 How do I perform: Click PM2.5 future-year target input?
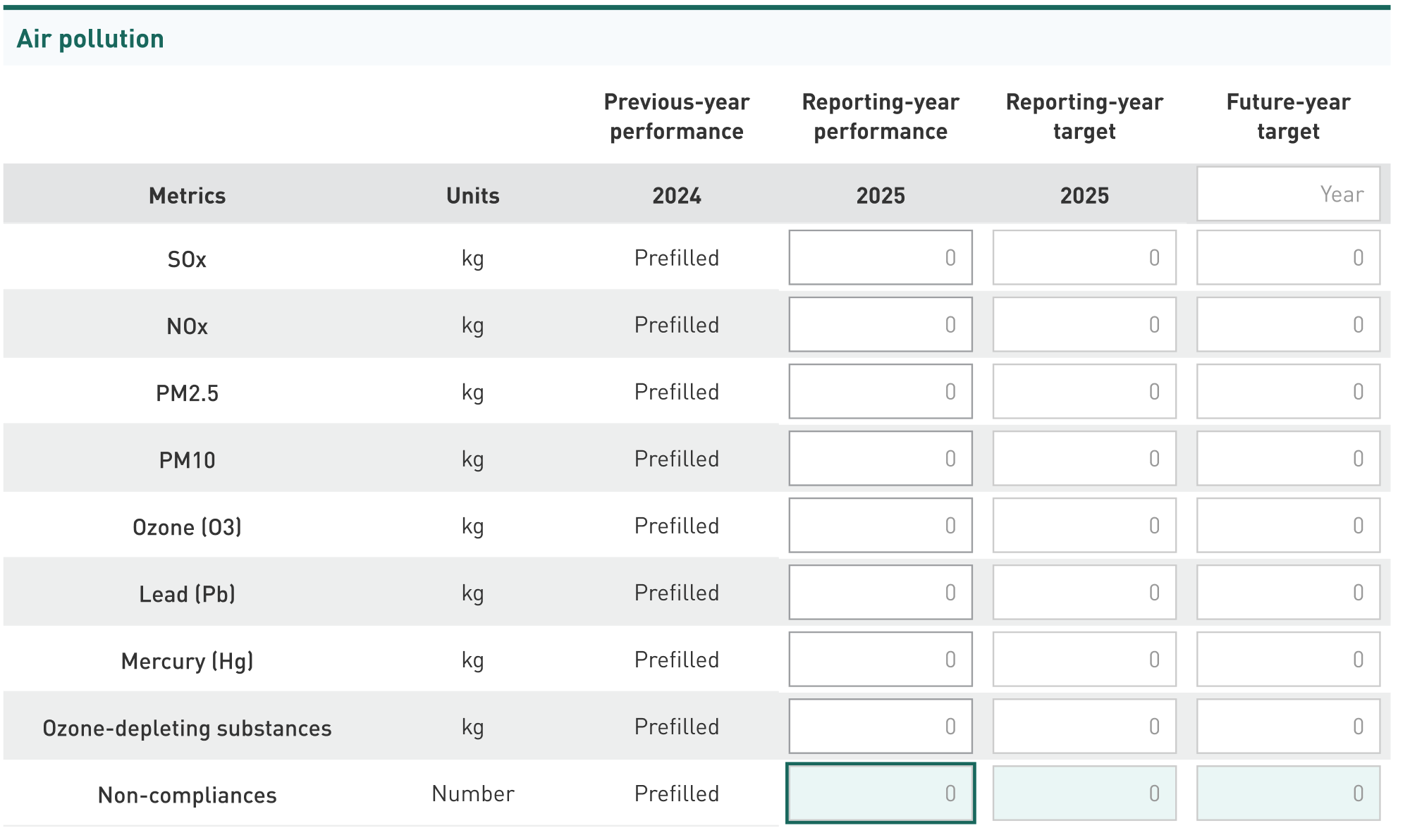(1288, 391)
